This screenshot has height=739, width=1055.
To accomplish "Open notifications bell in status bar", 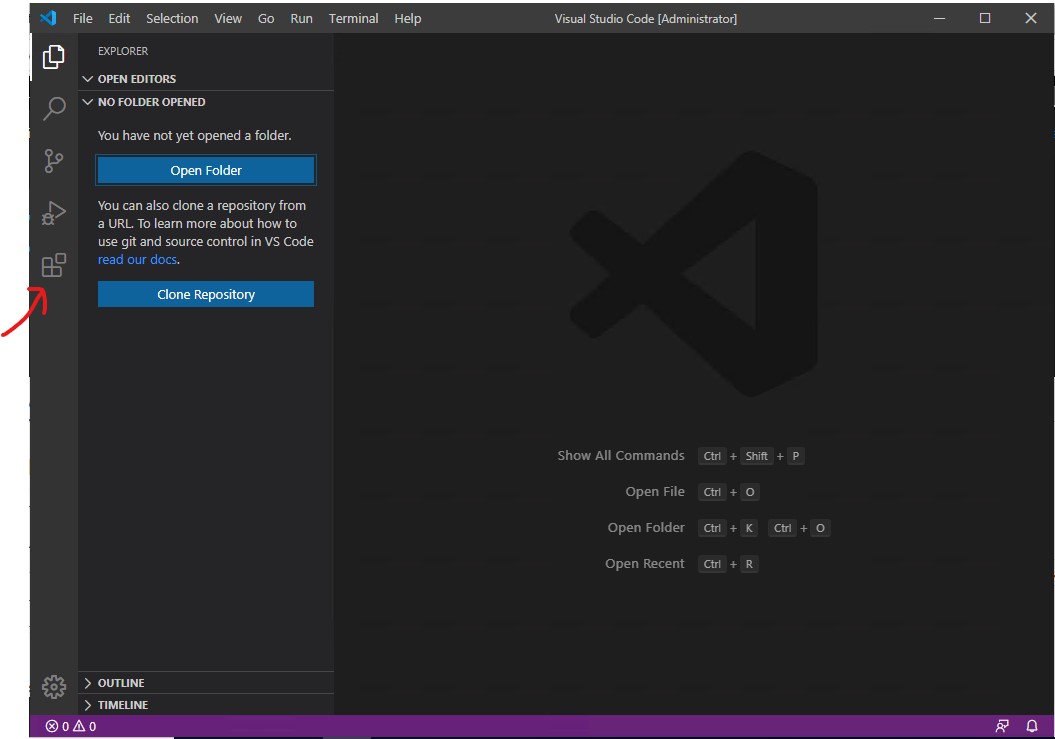I will pyautogui.click(x=1031, y=726).
